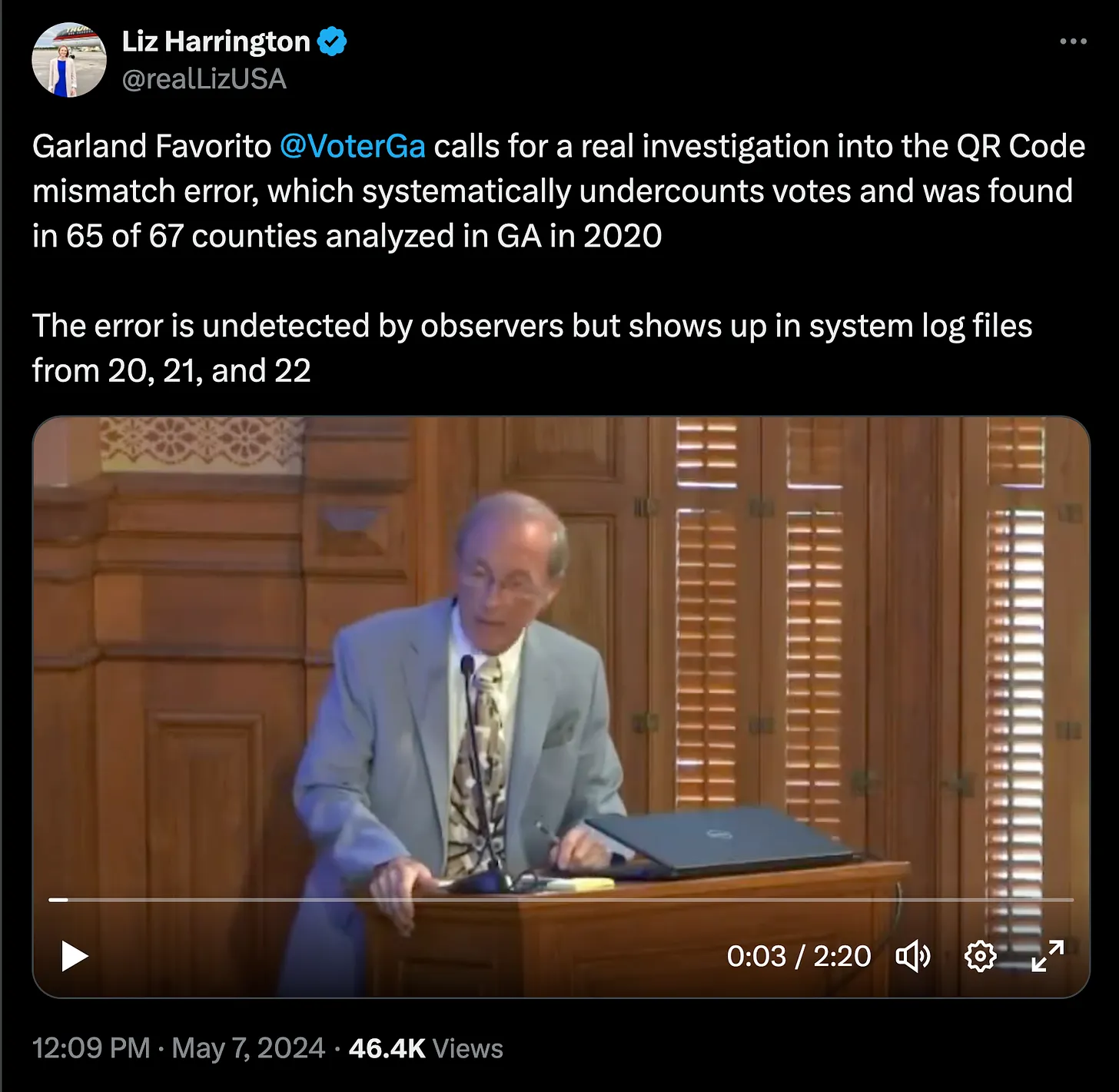Open video settings gear icon
The height and width of the screenshot is (1092, 1119).
pyautogui.click(x=980, y=957)
